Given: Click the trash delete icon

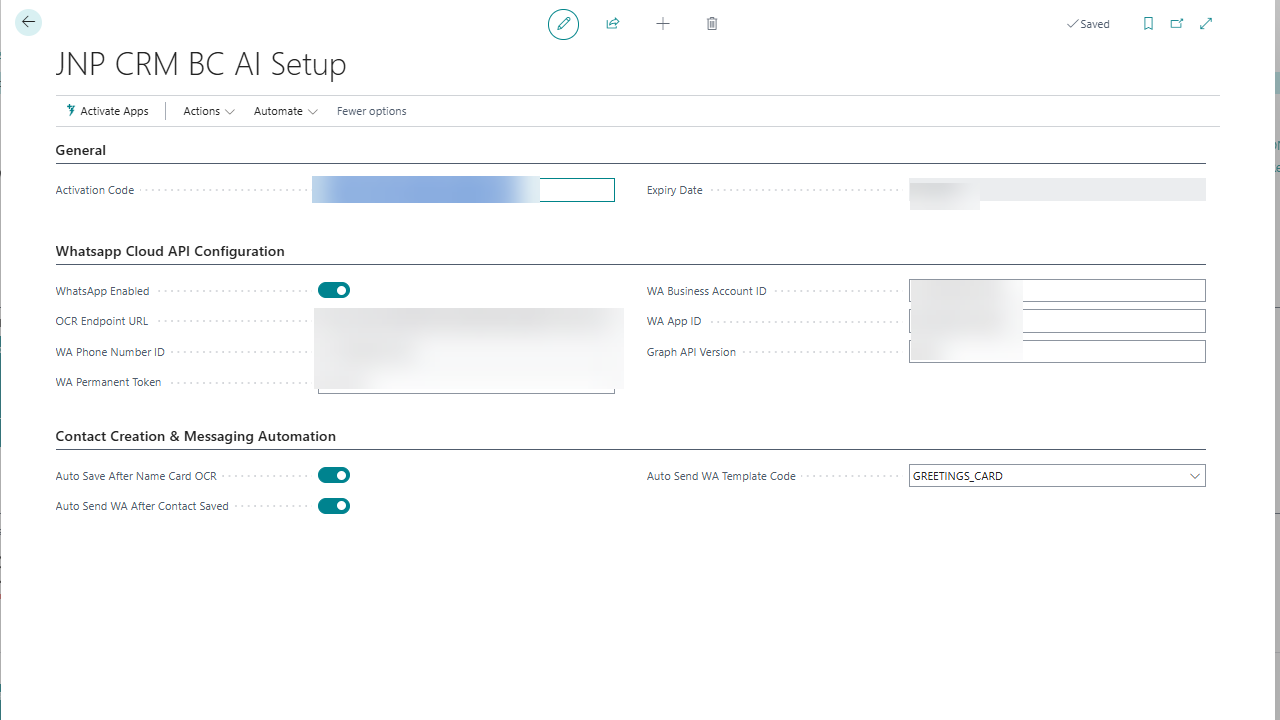Looking at the screenshot, I should (712, 24).
